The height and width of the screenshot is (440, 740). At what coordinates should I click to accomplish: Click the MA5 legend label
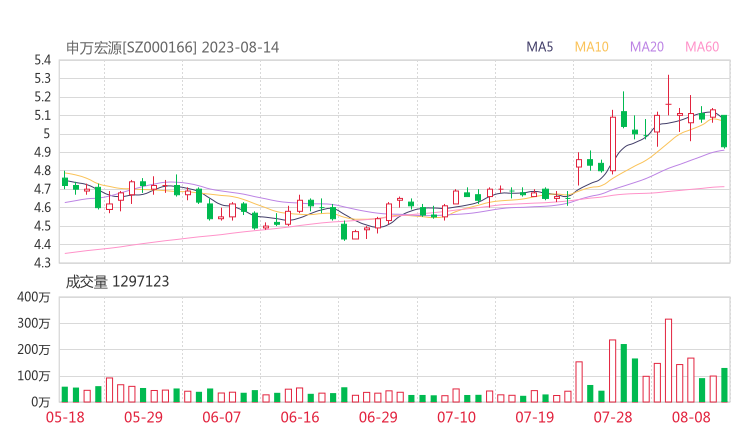click(x=539, y=47)
